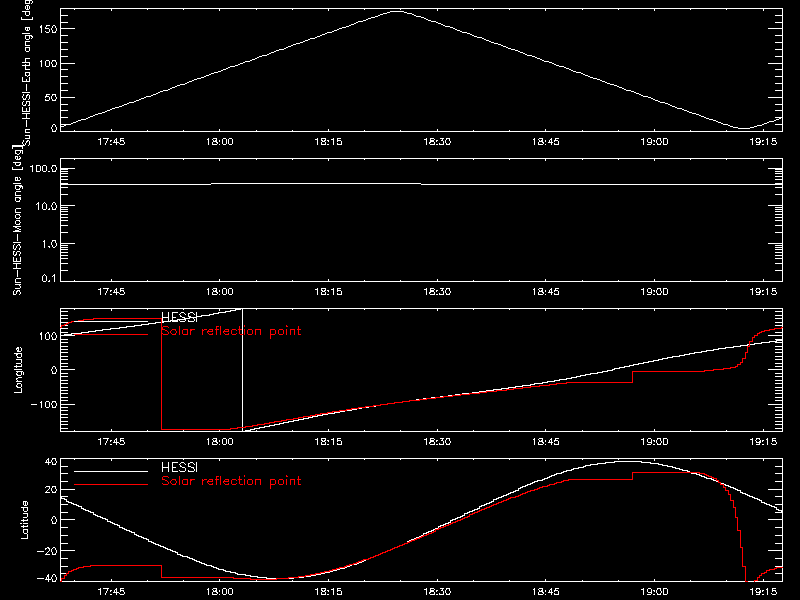Click the 40 tick label on Latitude axis

(51, 462)
